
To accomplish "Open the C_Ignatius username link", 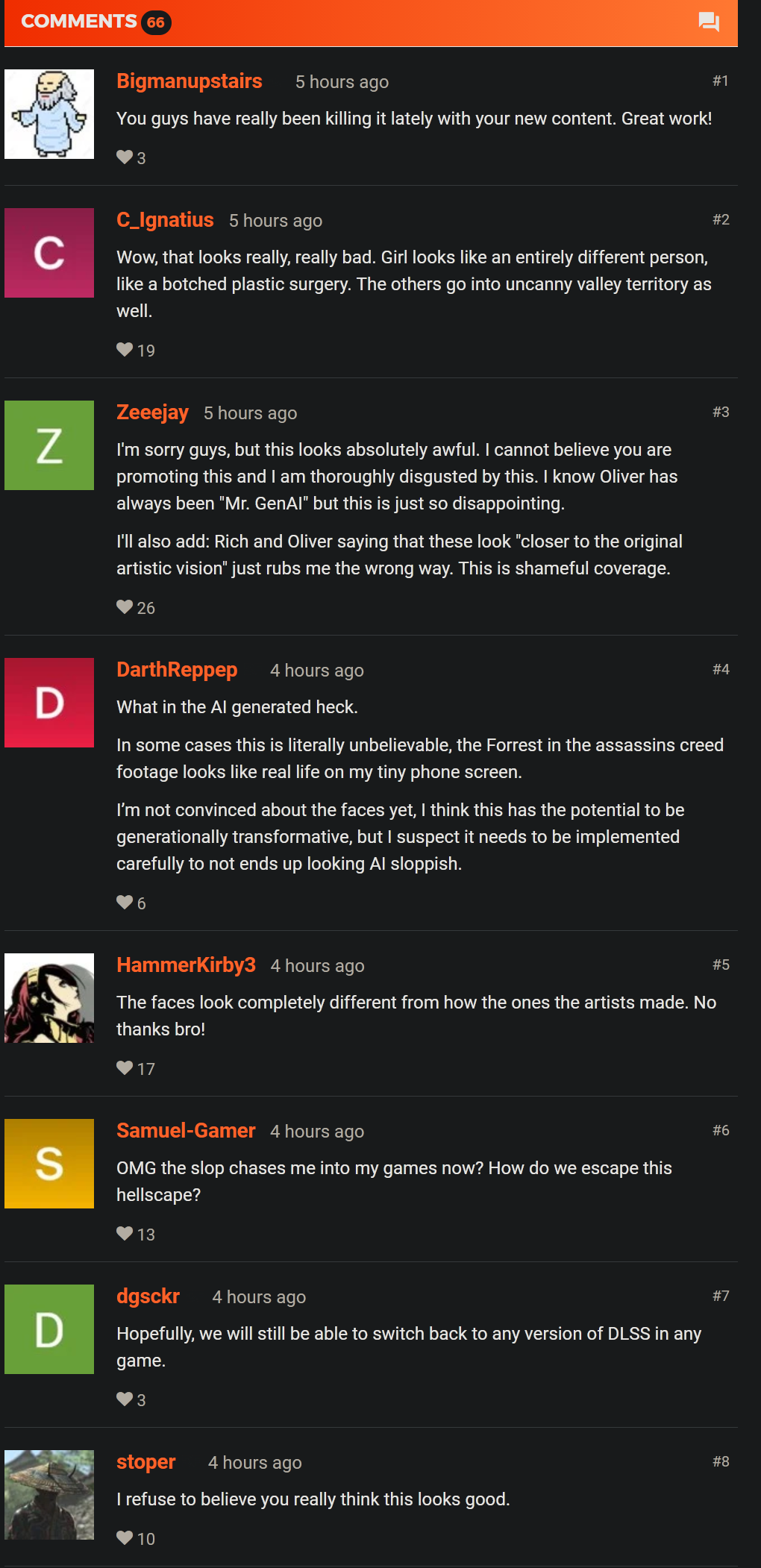I will tap(165, 220).
